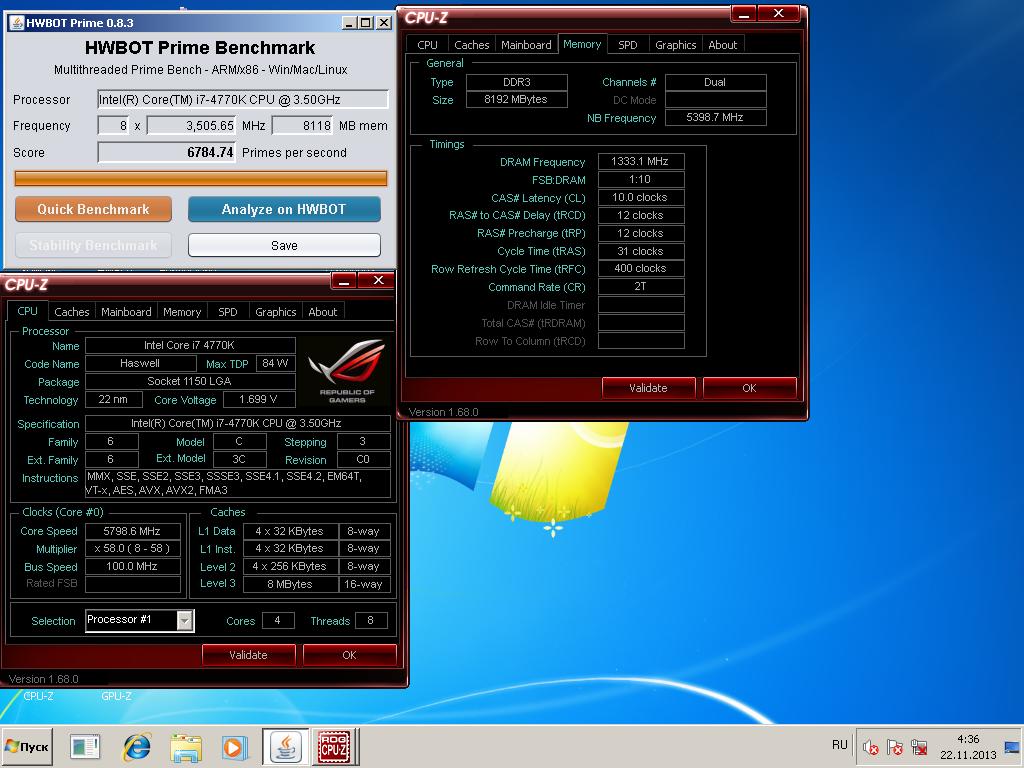Viewport: 1024px width, 768px height.
Task: Select SPD tab in CPU-Z Memory window
Action: click(628, 45)
